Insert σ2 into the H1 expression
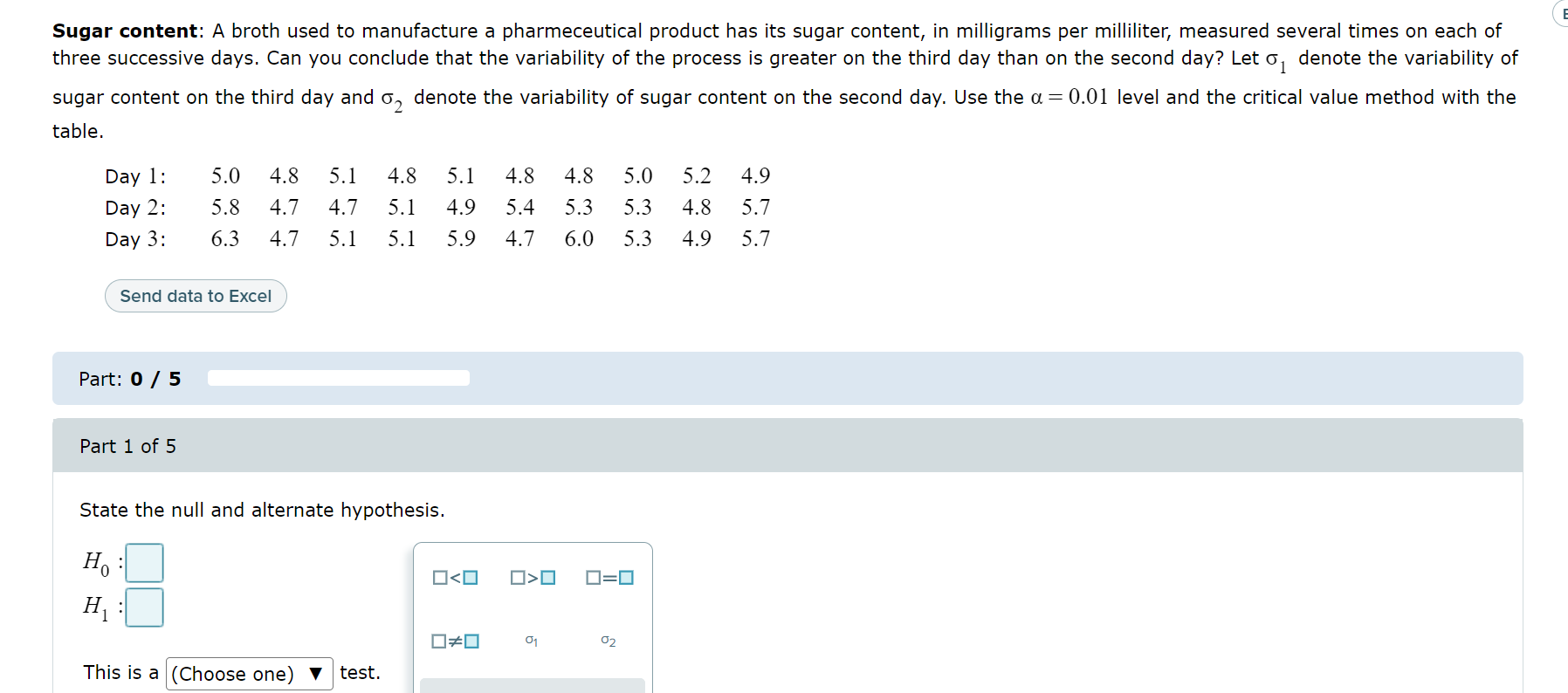This screenshot has height=693, width=1568. pyautogui.click(x=607, y=641)
